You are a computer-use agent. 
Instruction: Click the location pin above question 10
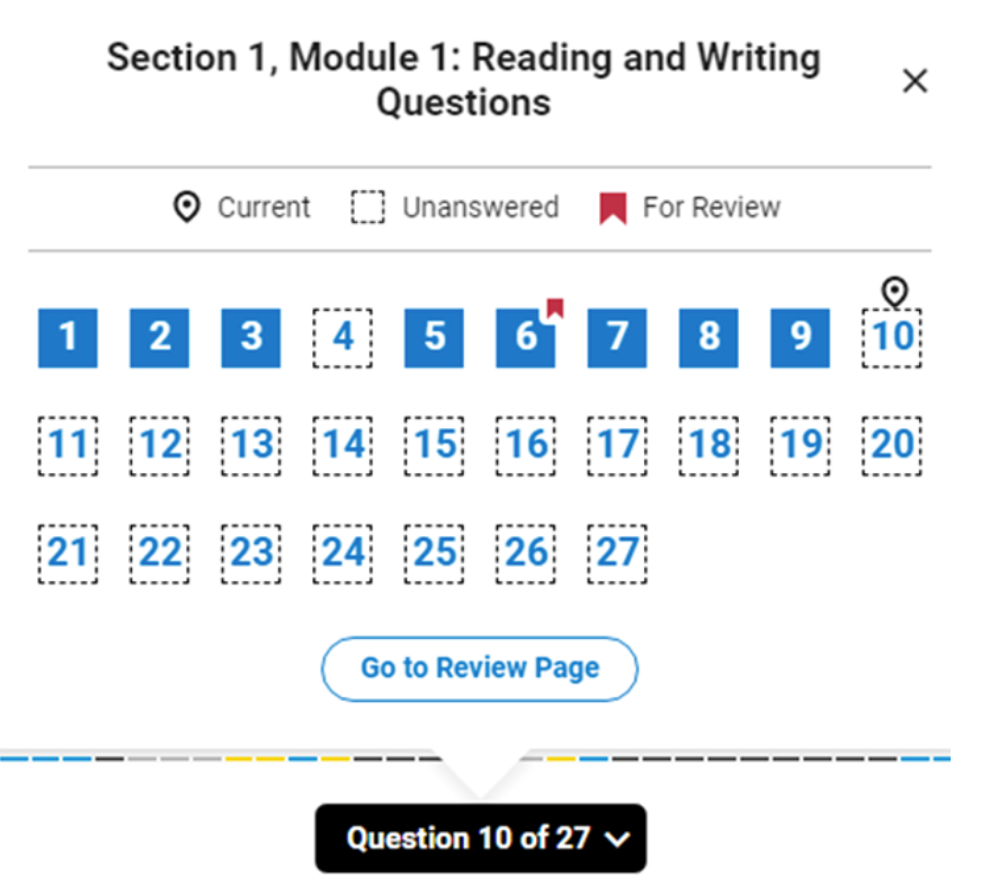(895, 292)
